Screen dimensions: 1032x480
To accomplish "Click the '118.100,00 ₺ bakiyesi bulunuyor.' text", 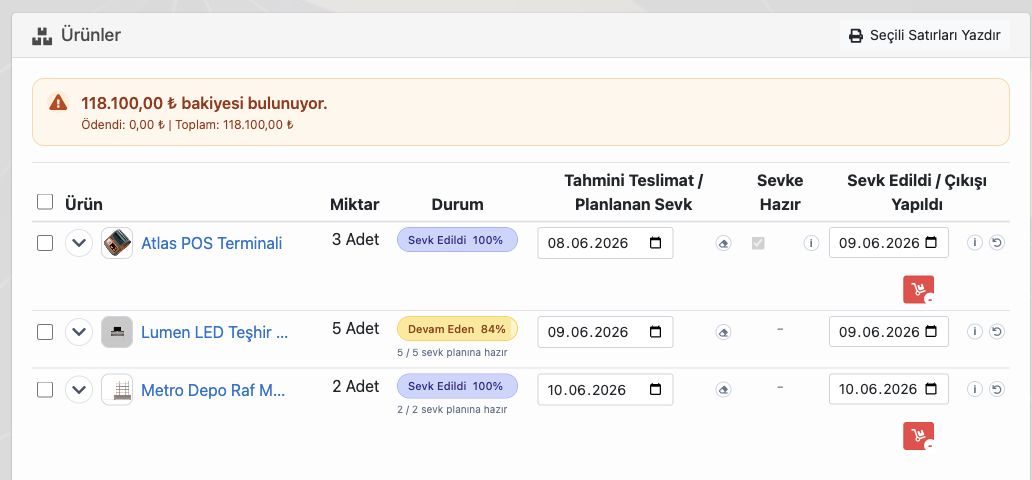I will 204,103.
